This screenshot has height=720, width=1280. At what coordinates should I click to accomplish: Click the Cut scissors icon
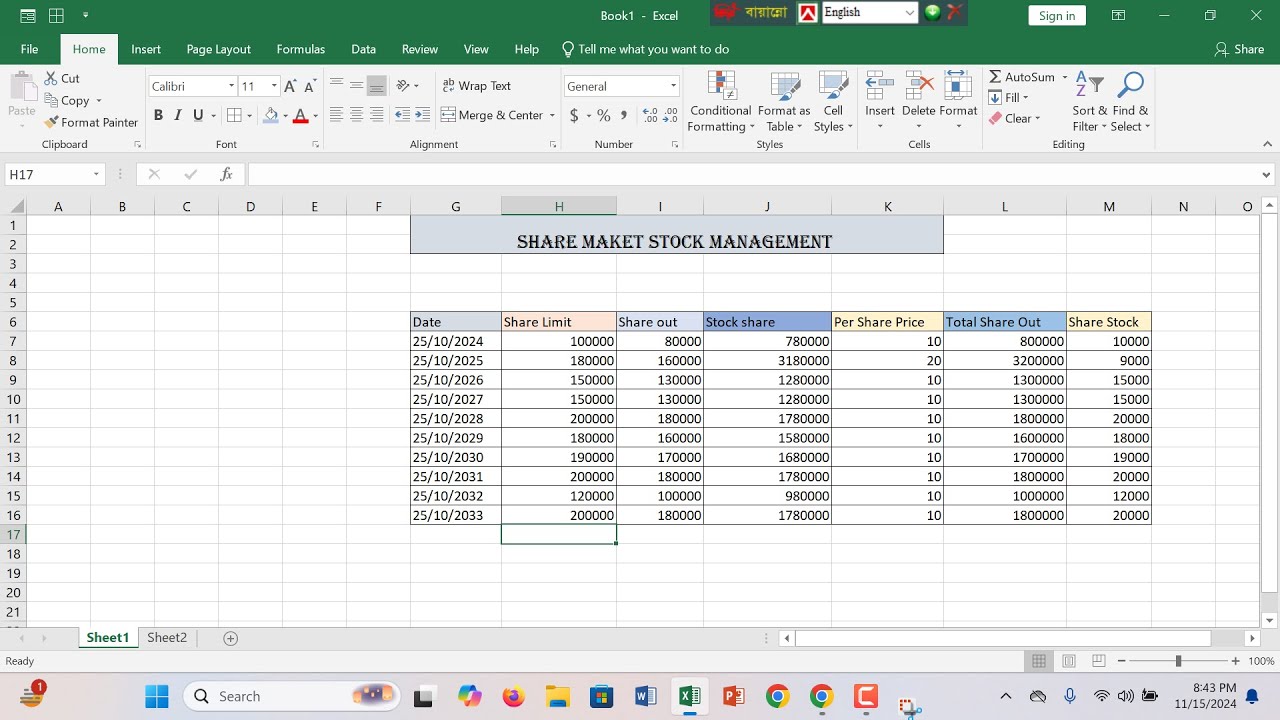(51, 78)
